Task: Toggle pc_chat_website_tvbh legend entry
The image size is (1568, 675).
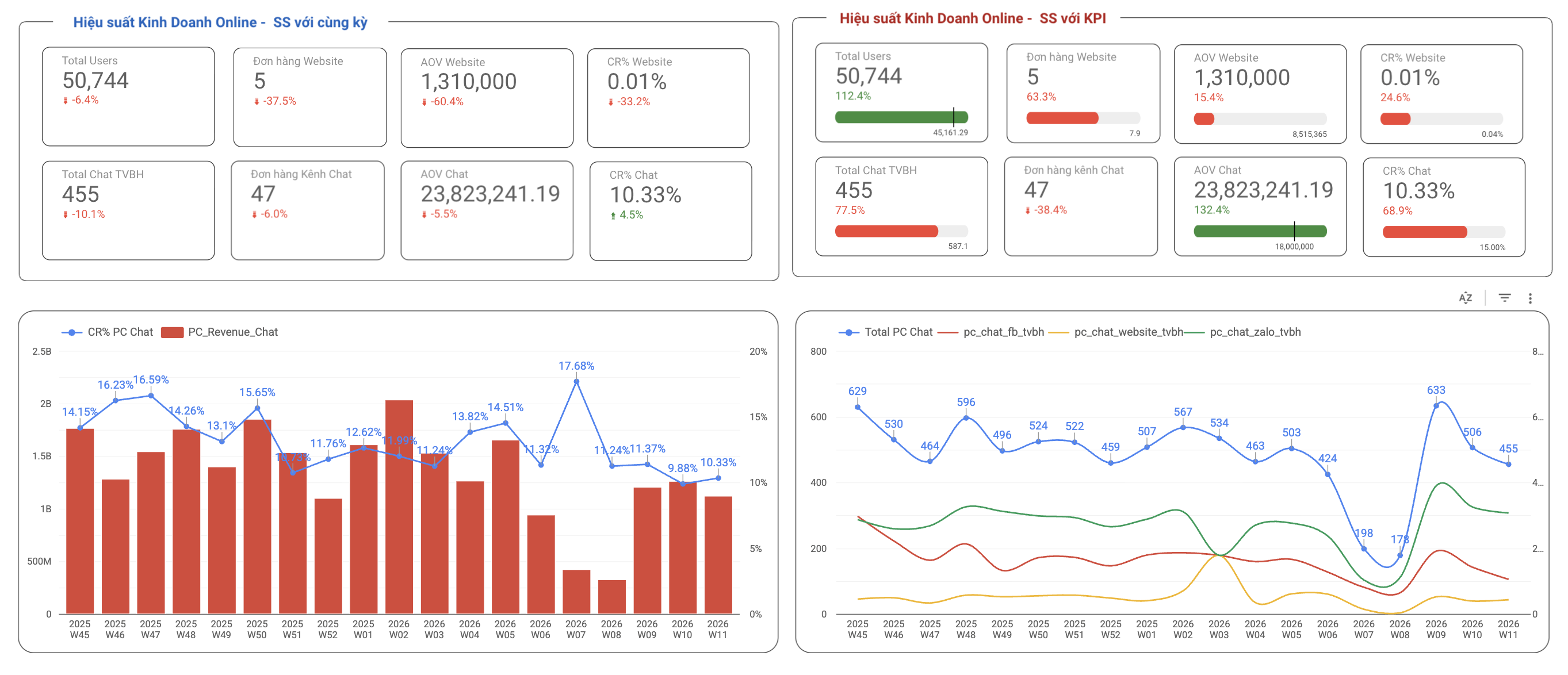Action: click(1128, 332)
